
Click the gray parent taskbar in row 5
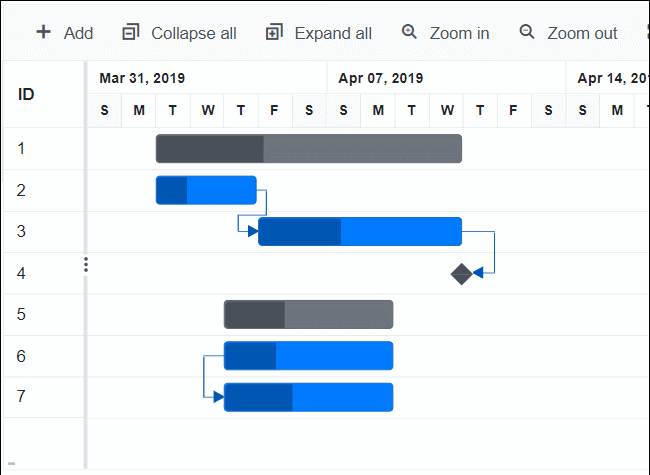[x=308, y=314]
